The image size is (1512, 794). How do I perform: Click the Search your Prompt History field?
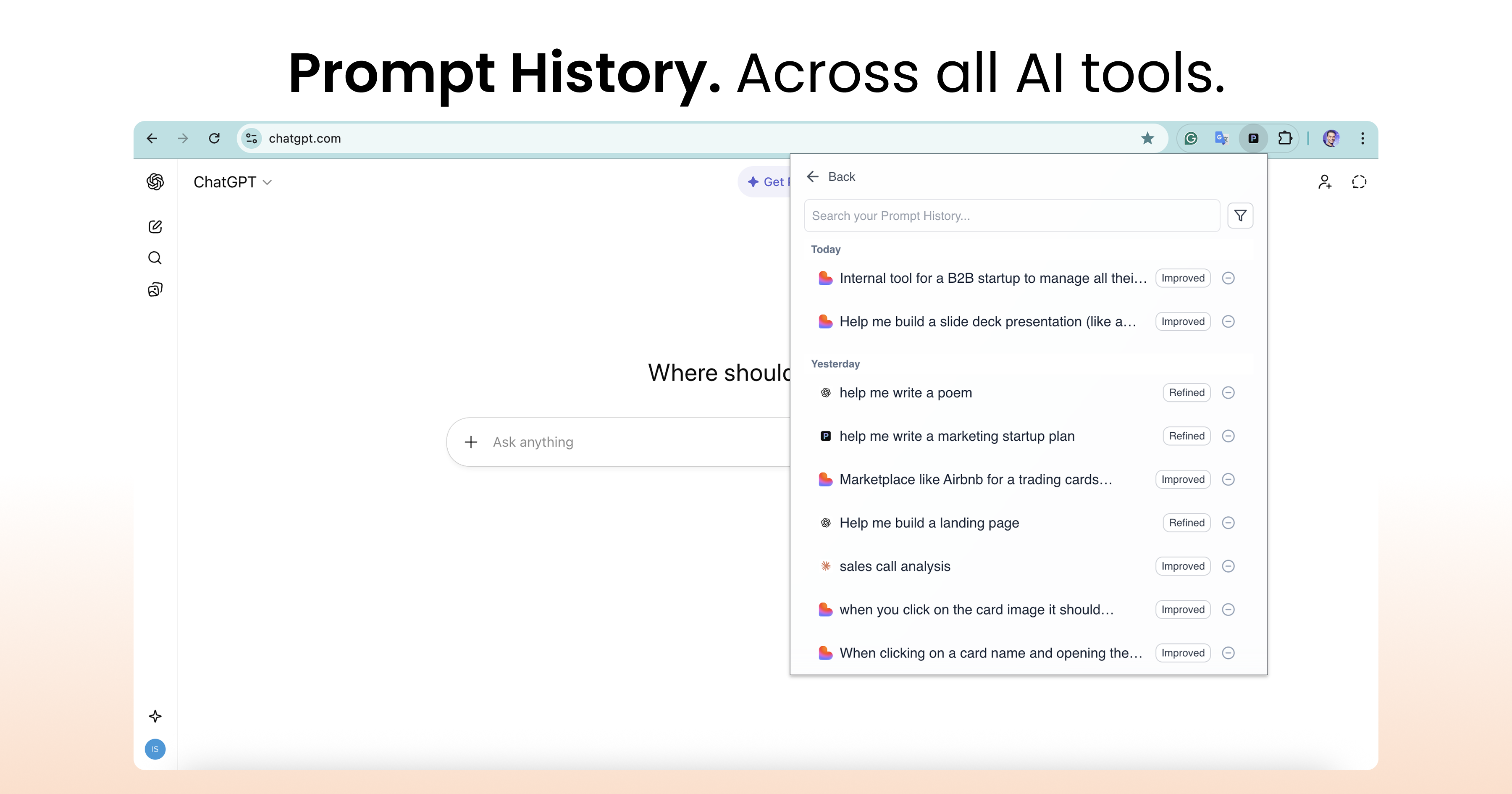pyautogui.click(x=1011, y=216)
